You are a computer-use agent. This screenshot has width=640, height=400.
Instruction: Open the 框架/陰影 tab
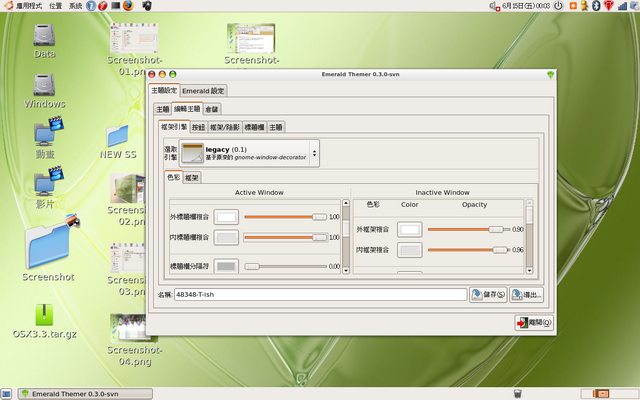[224, 127]
